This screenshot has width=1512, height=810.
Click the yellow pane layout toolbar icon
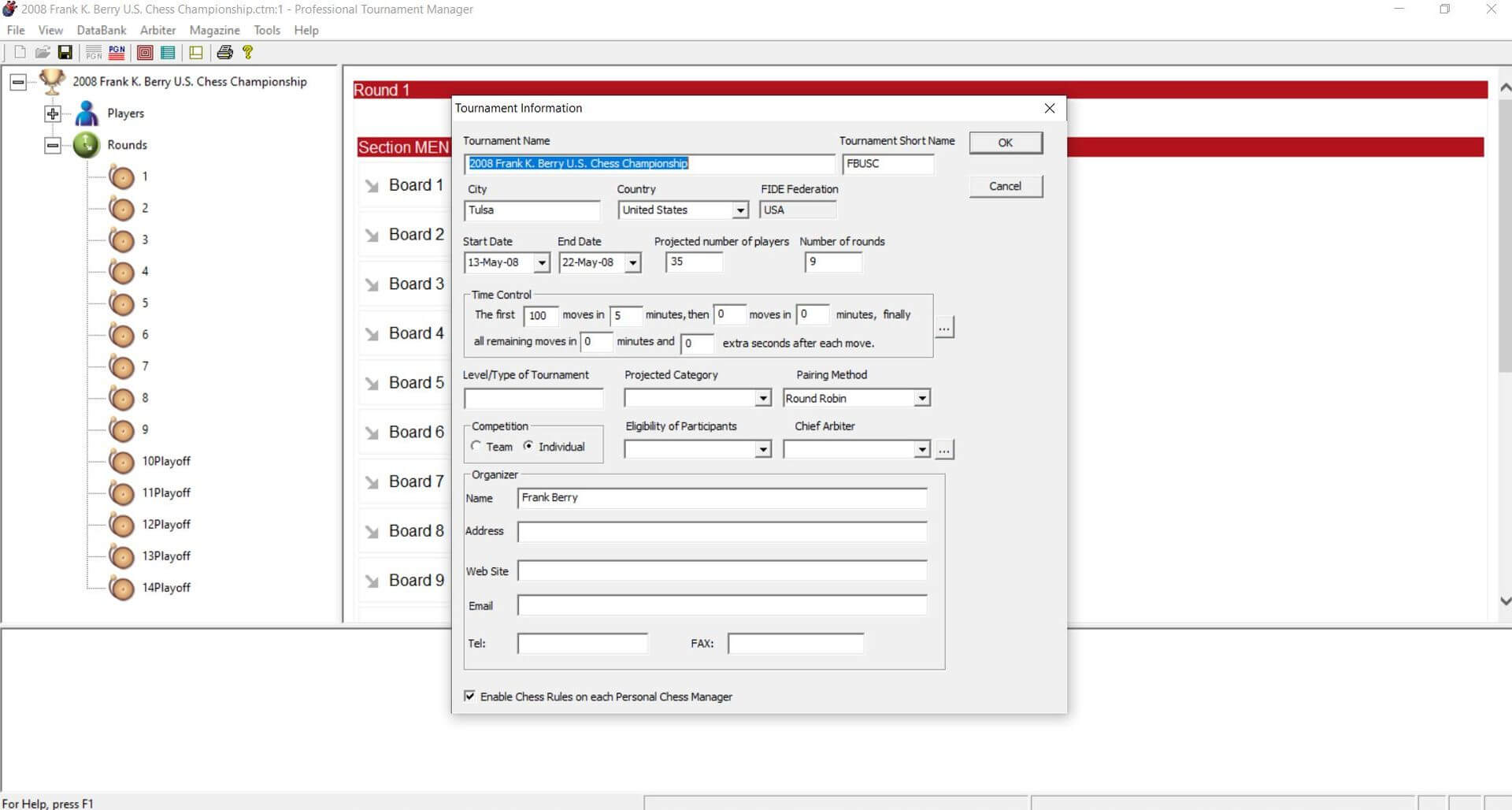pos(196,53)
